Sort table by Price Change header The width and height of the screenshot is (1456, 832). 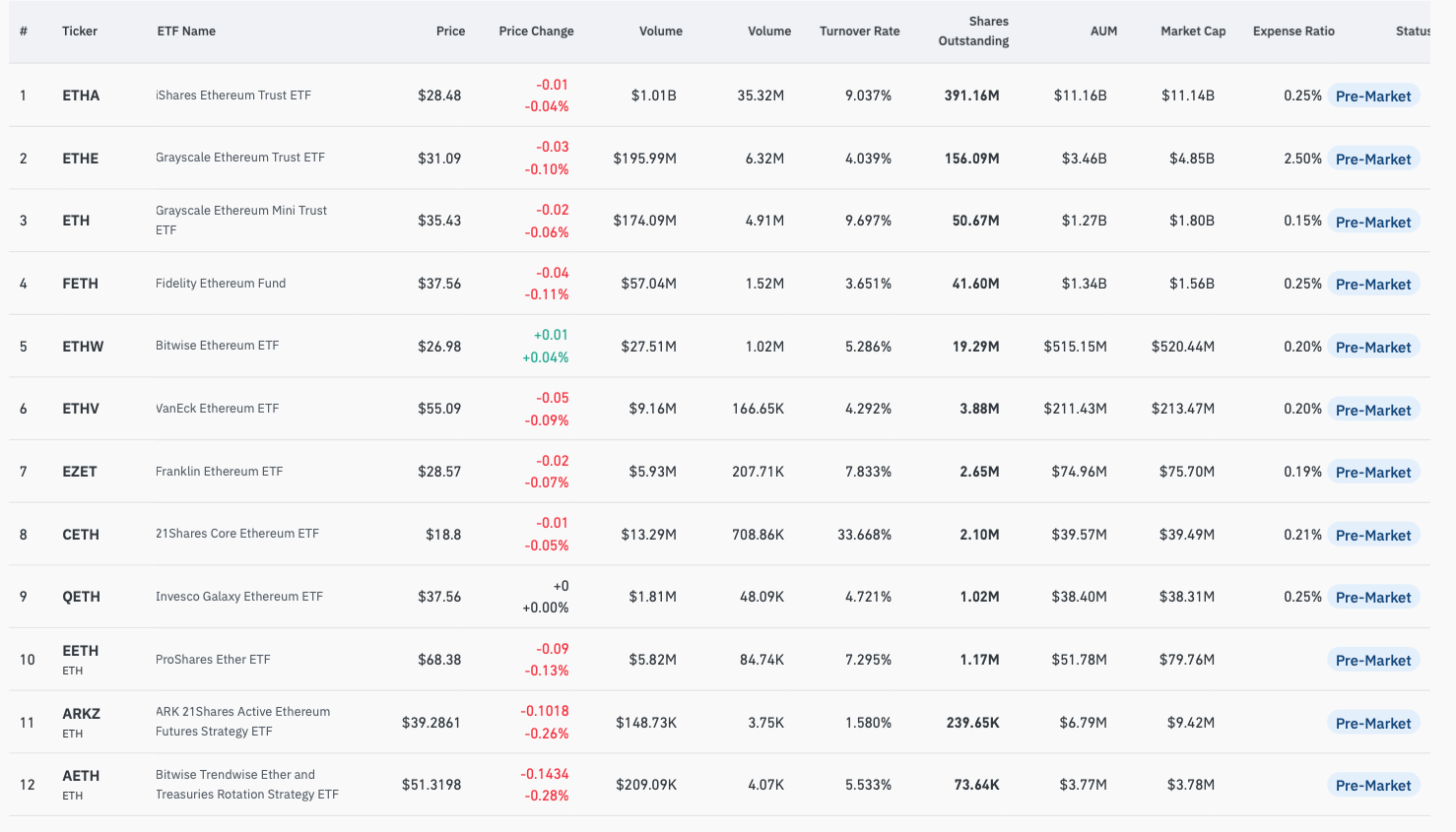pyautogui.click(x=536, y=32)
